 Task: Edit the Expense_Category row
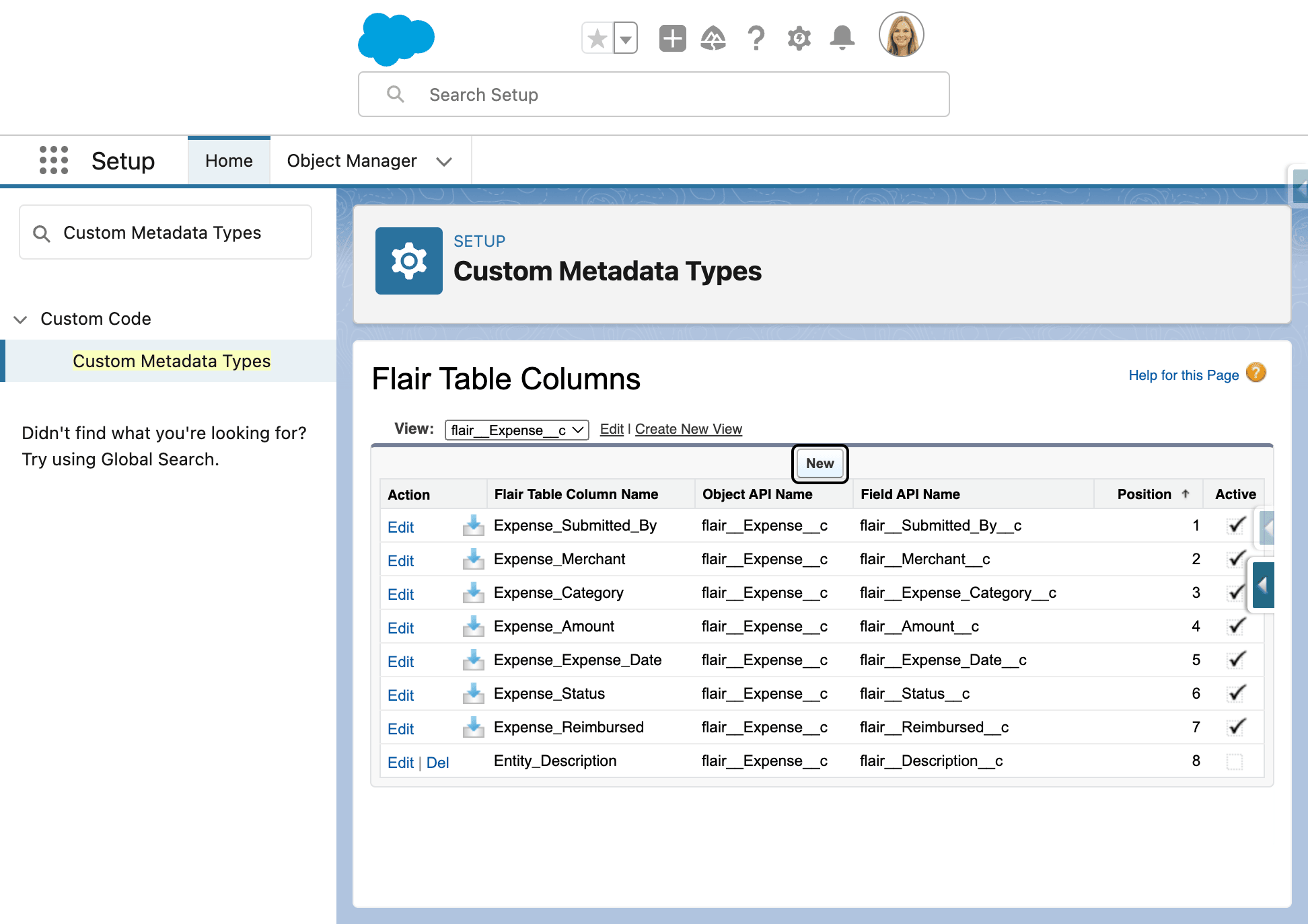click(x=400, y=594)
